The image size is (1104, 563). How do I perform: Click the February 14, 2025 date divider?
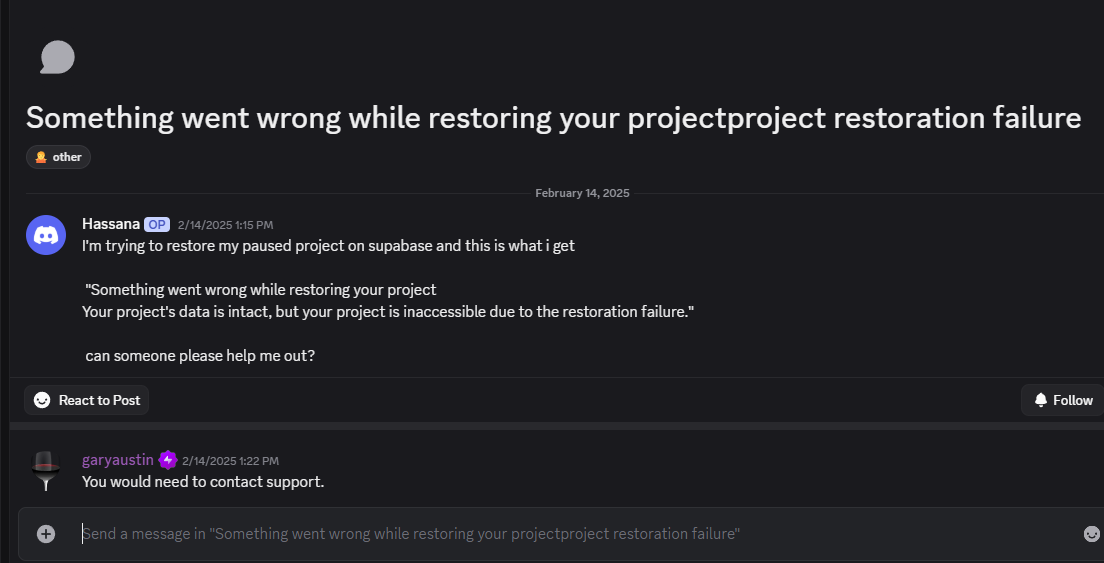coord(582,193)
